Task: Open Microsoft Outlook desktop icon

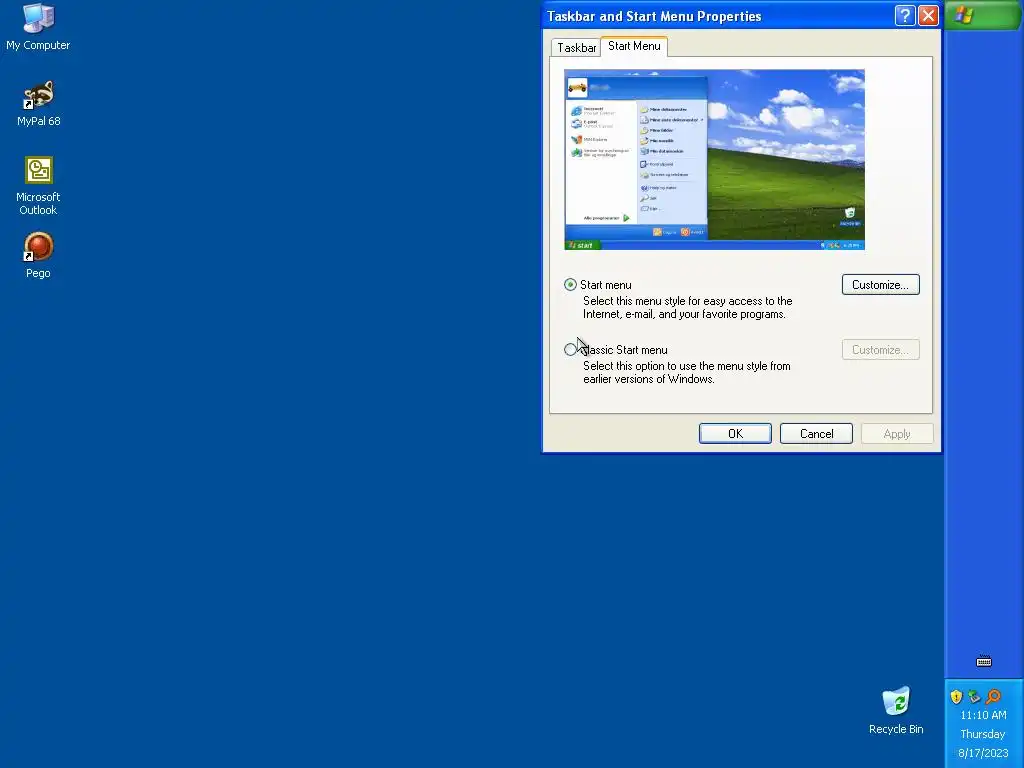Action: pyautogui.click(x=38, y=185)
